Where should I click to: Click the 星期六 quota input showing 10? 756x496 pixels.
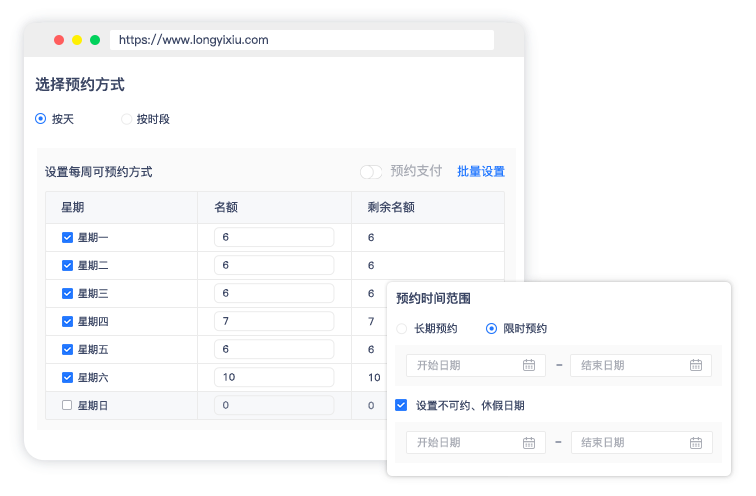click(x=273, y=377)
